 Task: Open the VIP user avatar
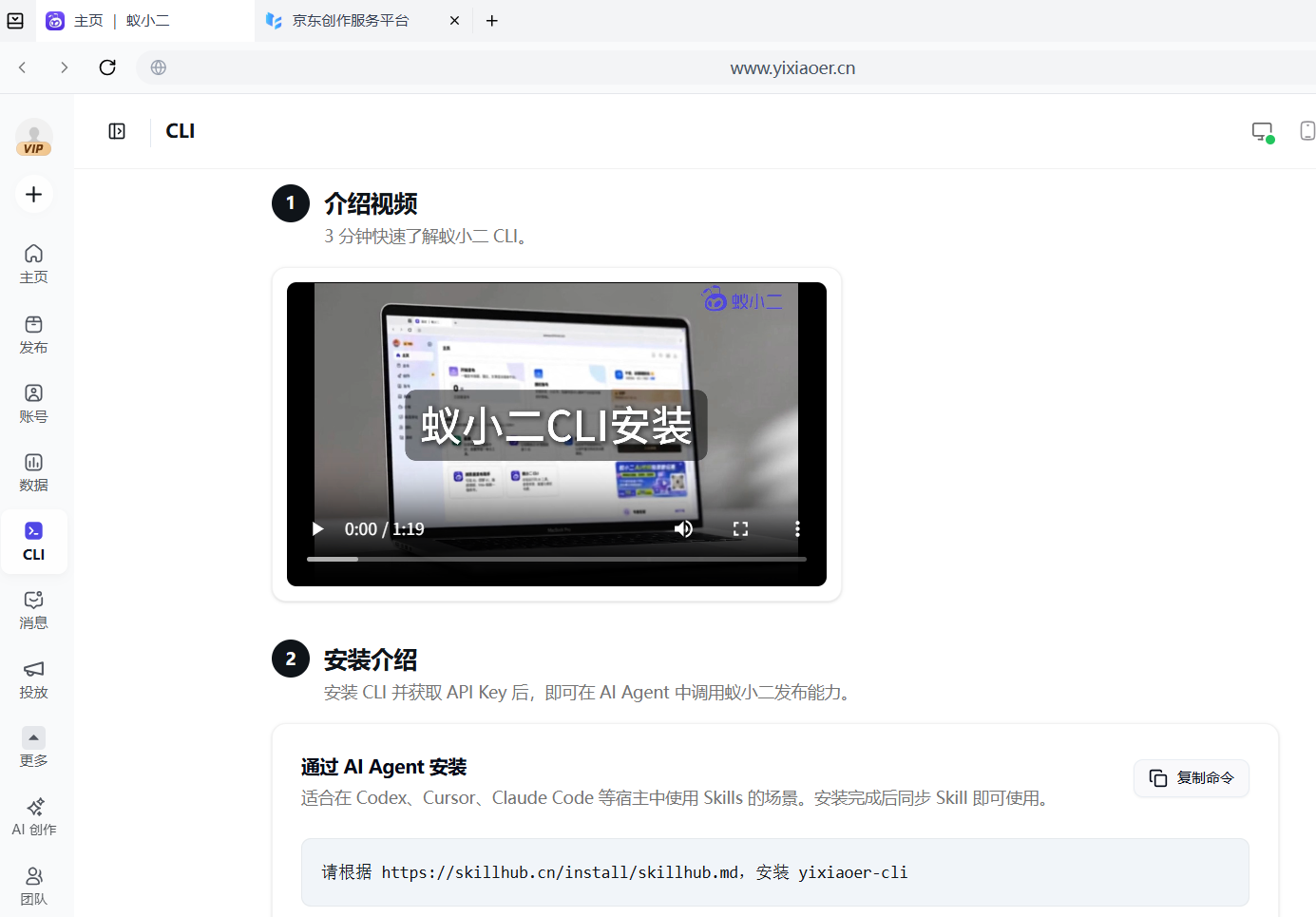click(33, 137)
